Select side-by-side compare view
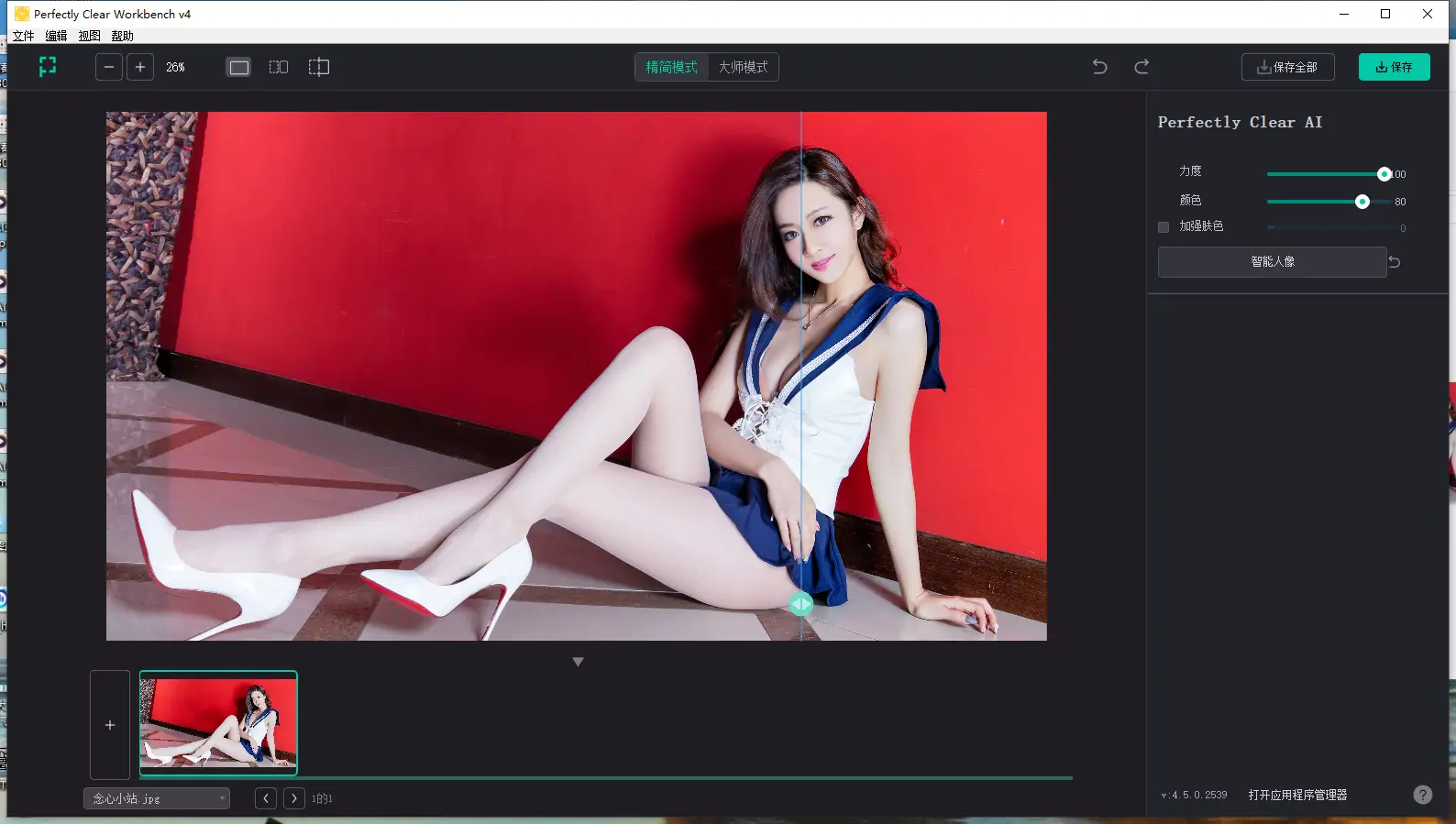This screenshot has height=824, width=1456. click(279, 67)
